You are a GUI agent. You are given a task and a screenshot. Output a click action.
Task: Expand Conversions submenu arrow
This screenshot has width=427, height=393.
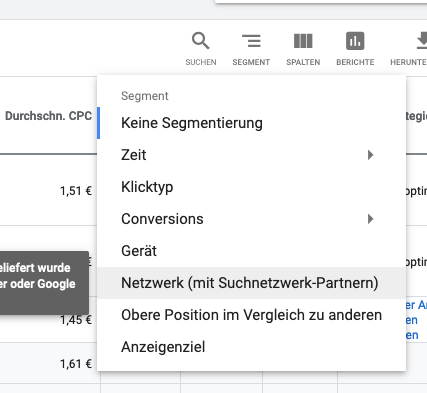(370, 219)
